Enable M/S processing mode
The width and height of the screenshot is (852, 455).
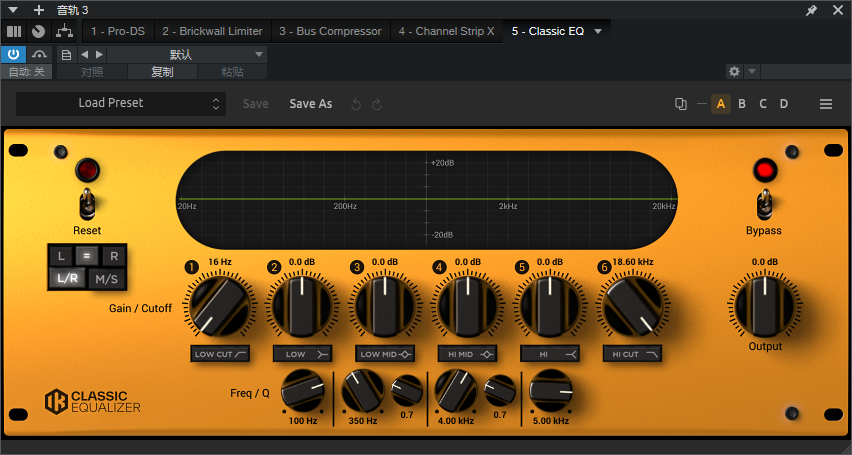(106, 279)
